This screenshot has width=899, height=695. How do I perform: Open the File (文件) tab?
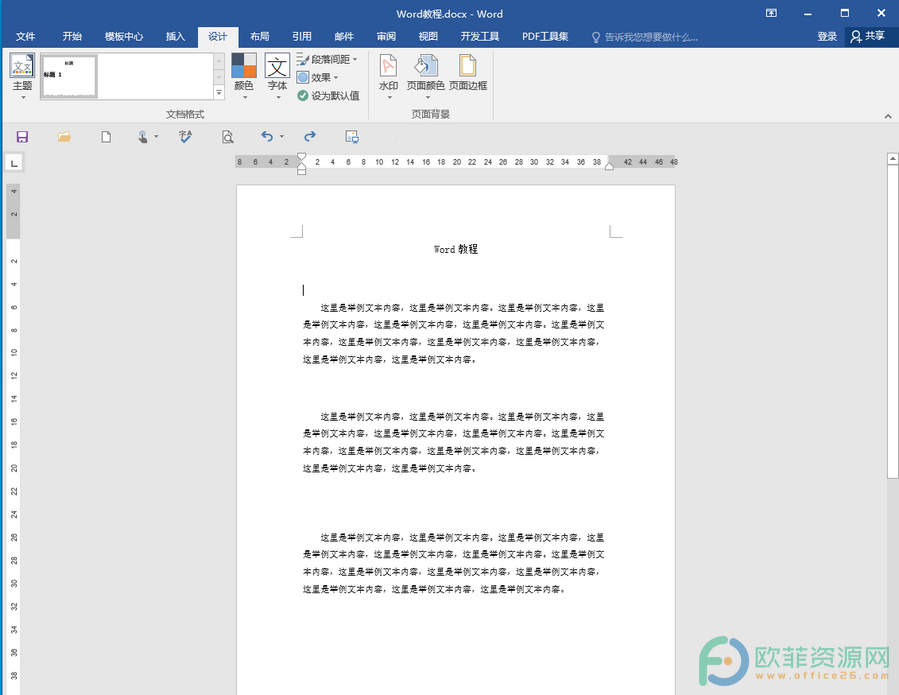pos(25,37)
